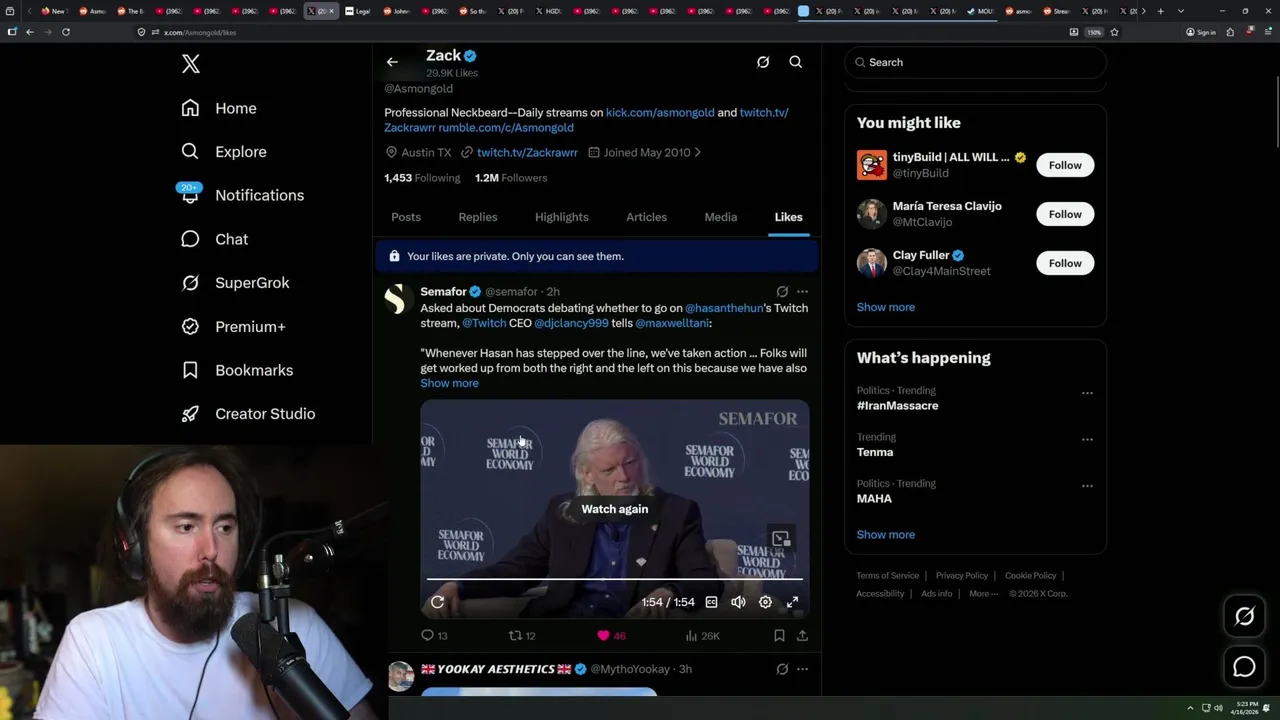This screenshot has width=1280, height=720.
Task: Open kick.com/asmongold link
Action: (x=660, y=113)
